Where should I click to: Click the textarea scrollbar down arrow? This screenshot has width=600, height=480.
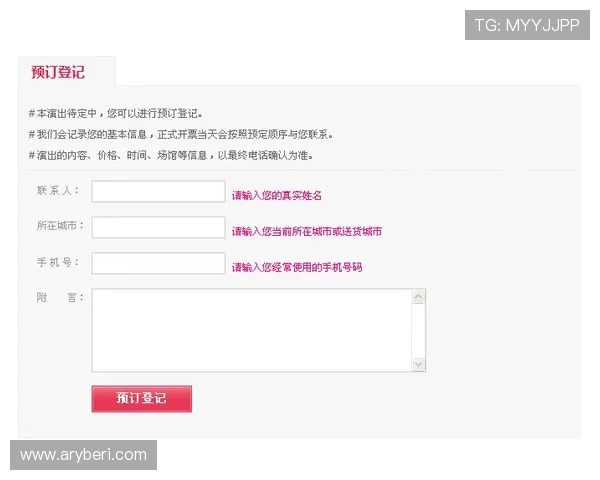(x=419, y=364)
